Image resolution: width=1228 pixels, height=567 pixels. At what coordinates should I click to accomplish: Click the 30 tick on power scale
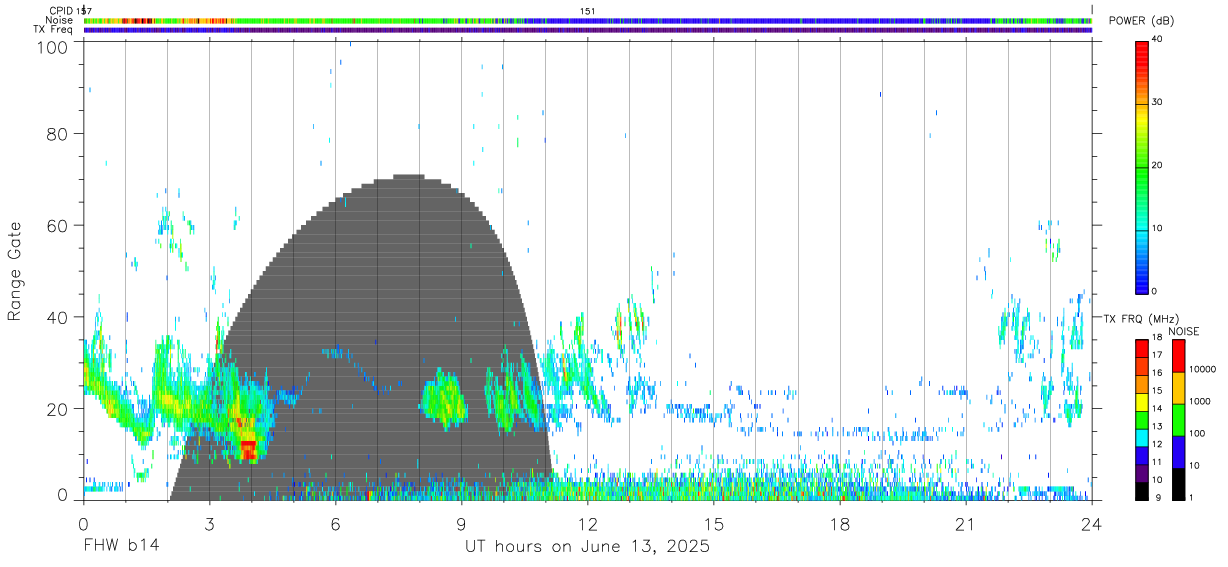1156,102
